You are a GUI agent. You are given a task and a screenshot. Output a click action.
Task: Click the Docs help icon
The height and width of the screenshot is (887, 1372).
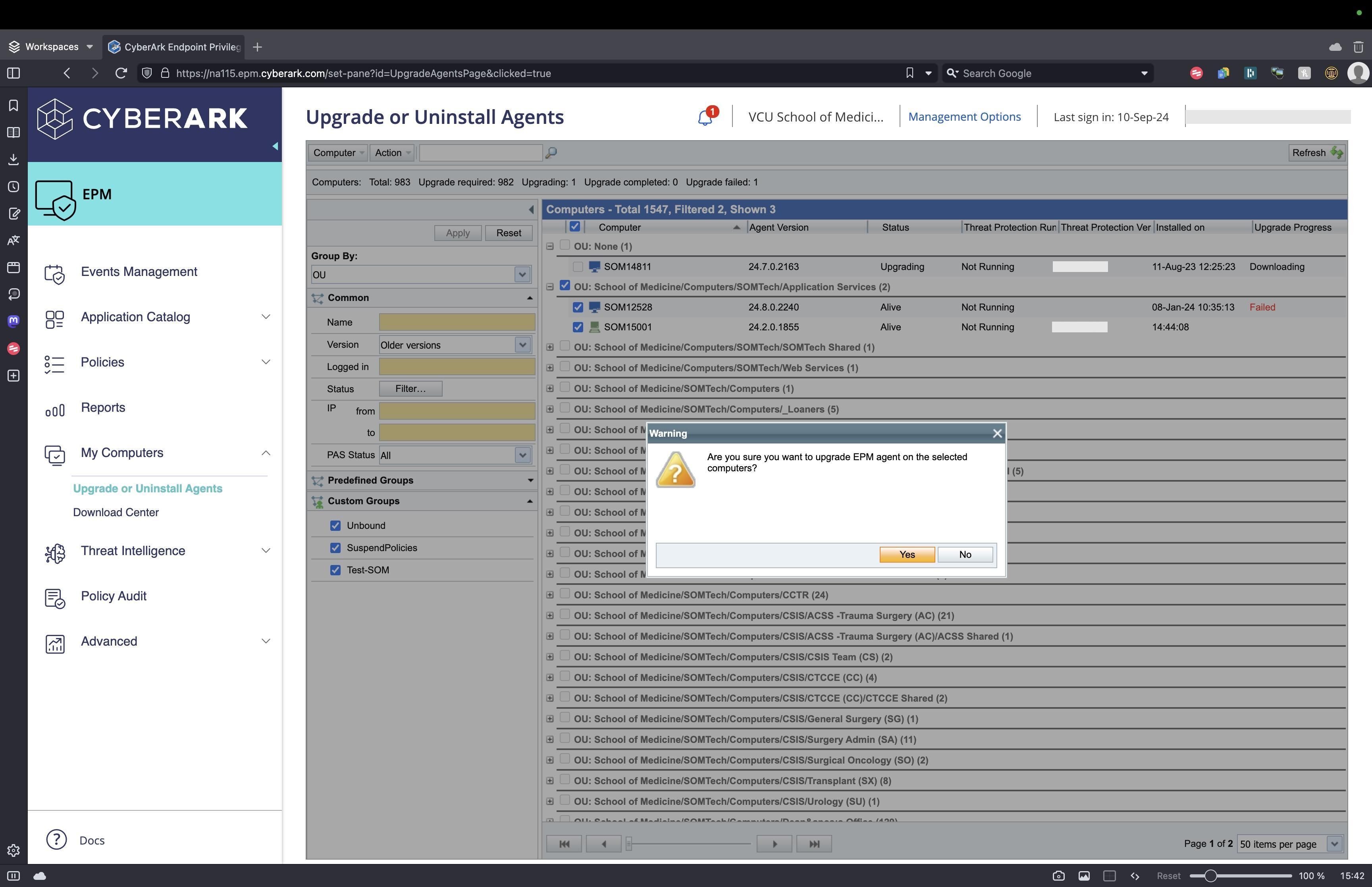tap(56, 840)
